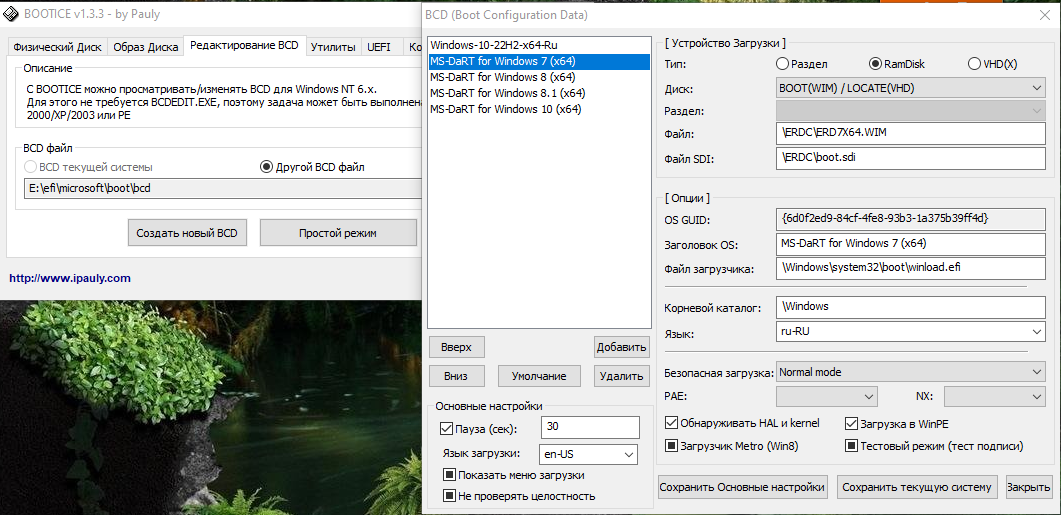1061x515 pixels.
Task: Click Сохранить текущую систему button
Action: click(917, 487)
